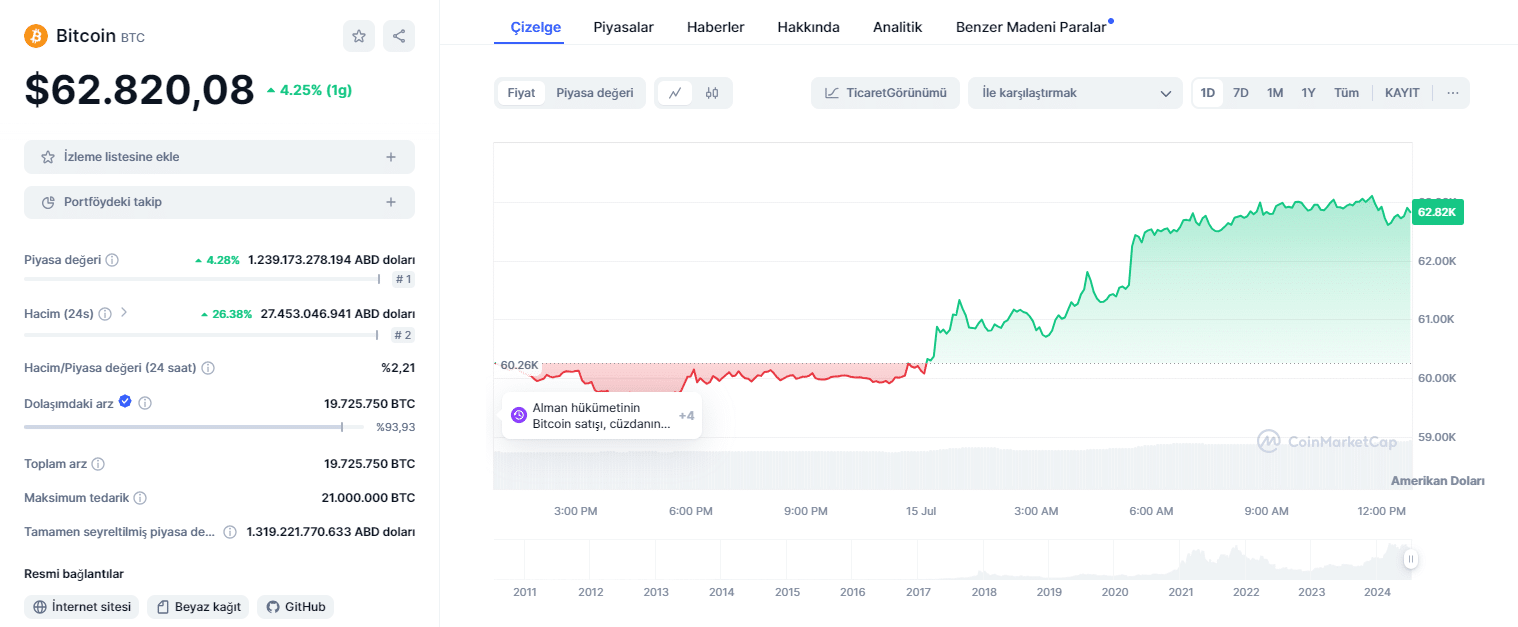The height and width of the screenshot is (627, 1518).
Task: Open the Hakkında tab
Action: pyautogui.click(x=808, y=27)
